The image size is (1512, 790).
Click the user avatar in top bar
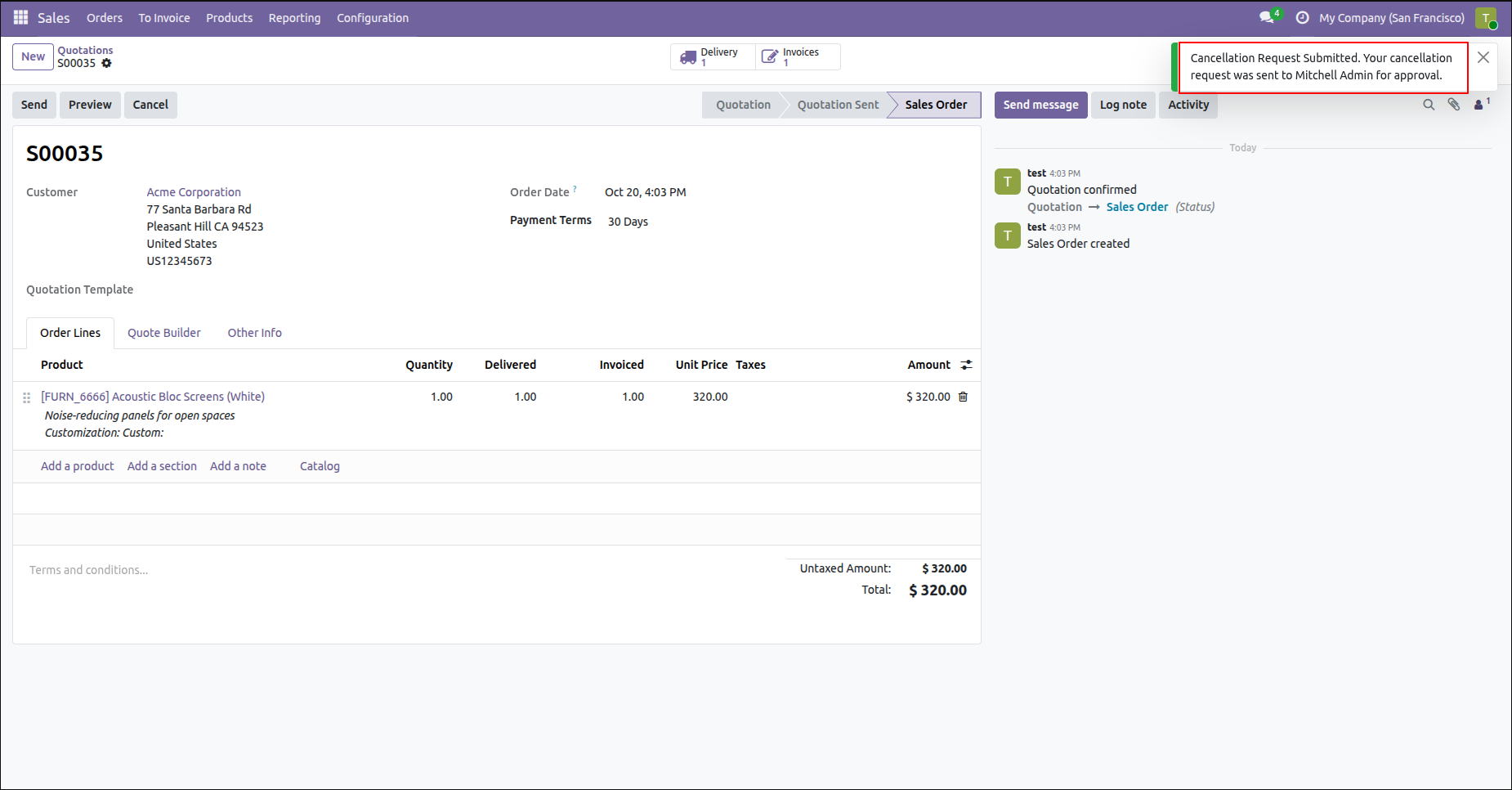[x=1486, y=18]
